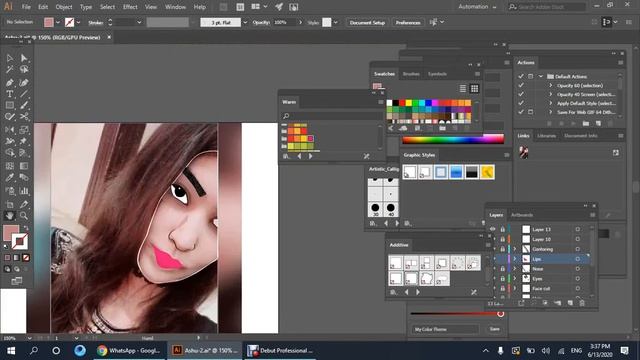The width and height of the screenshot is (640, 360).
Task: Switch swatches to list view
Action: (462, 89)
